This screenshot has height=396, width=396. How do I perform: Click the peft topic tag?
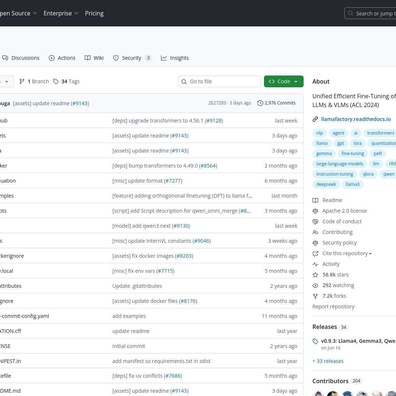[x=378, y=154]
